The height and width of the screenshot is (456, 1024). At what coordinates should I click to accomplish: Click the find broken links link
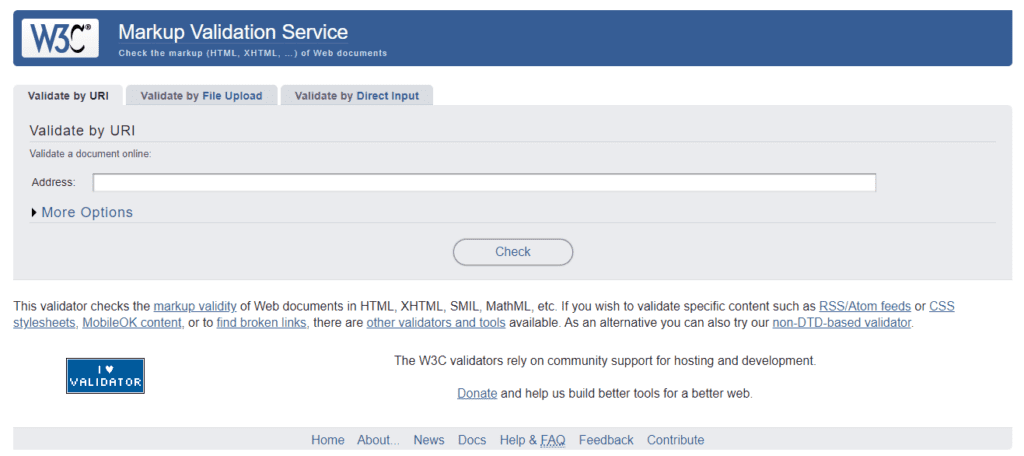click(x=262, y=323)
